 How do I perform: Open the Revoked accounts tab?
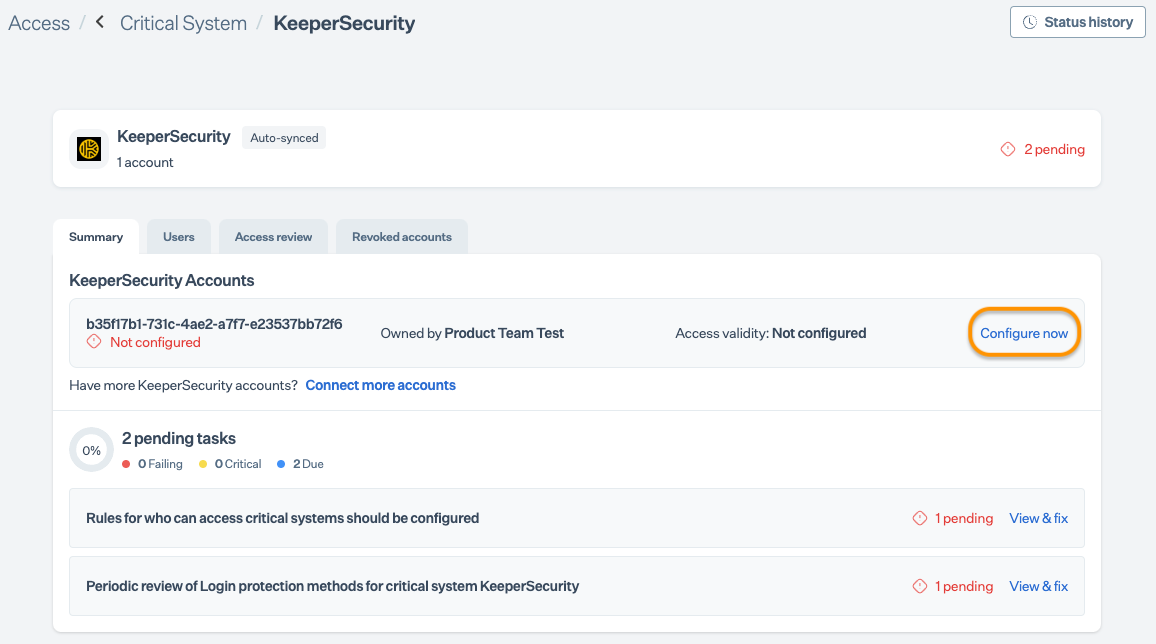coord(402,237)
